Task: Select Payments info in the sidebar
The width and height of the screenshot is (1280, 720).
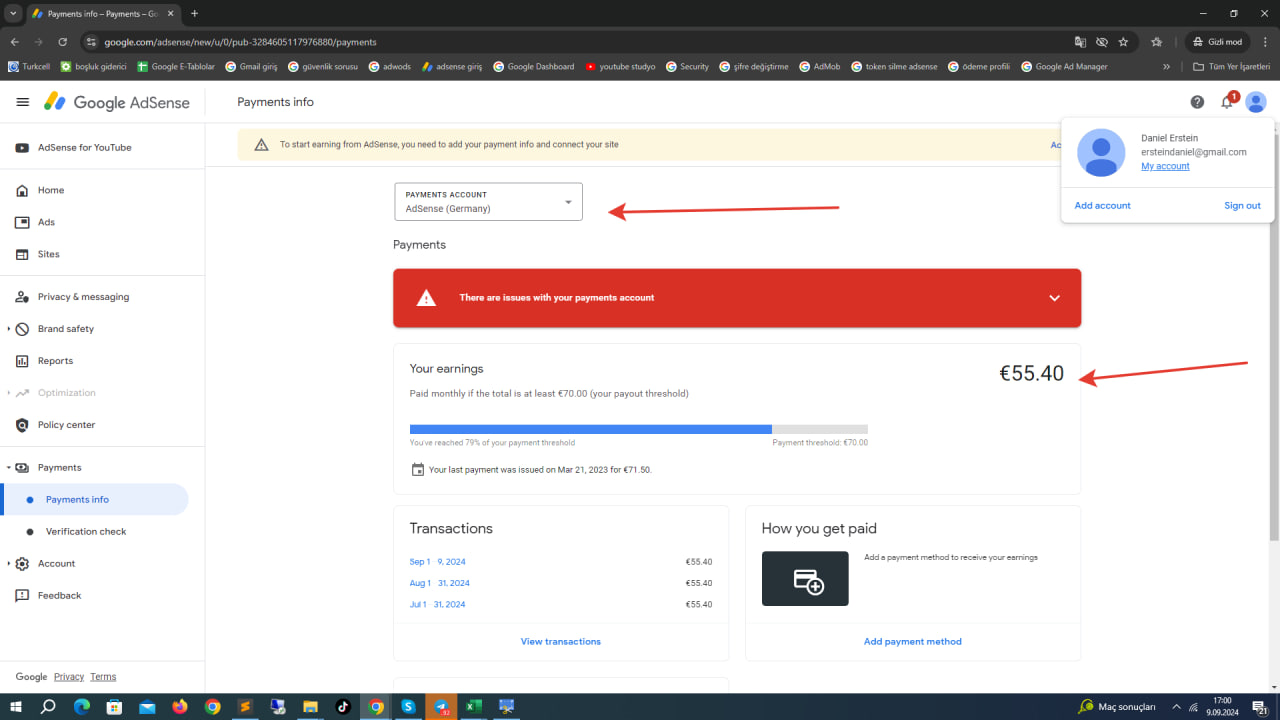Action: (94, 500)
